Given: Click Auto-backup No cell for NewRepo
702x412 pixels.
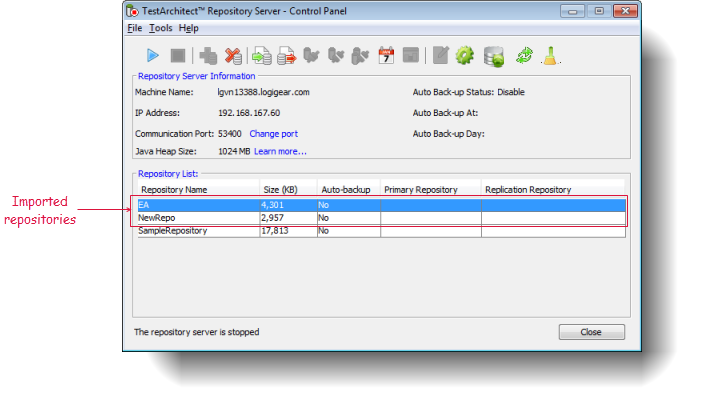Looking at the screenshot, I should click(349, 218).
